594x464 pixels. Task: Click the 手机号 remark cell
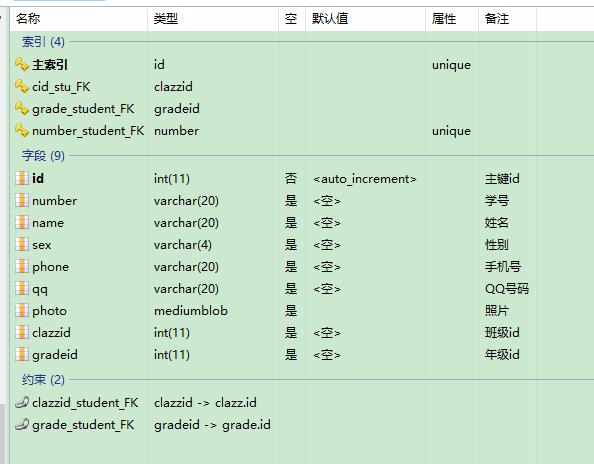click(x=503, y=266)
